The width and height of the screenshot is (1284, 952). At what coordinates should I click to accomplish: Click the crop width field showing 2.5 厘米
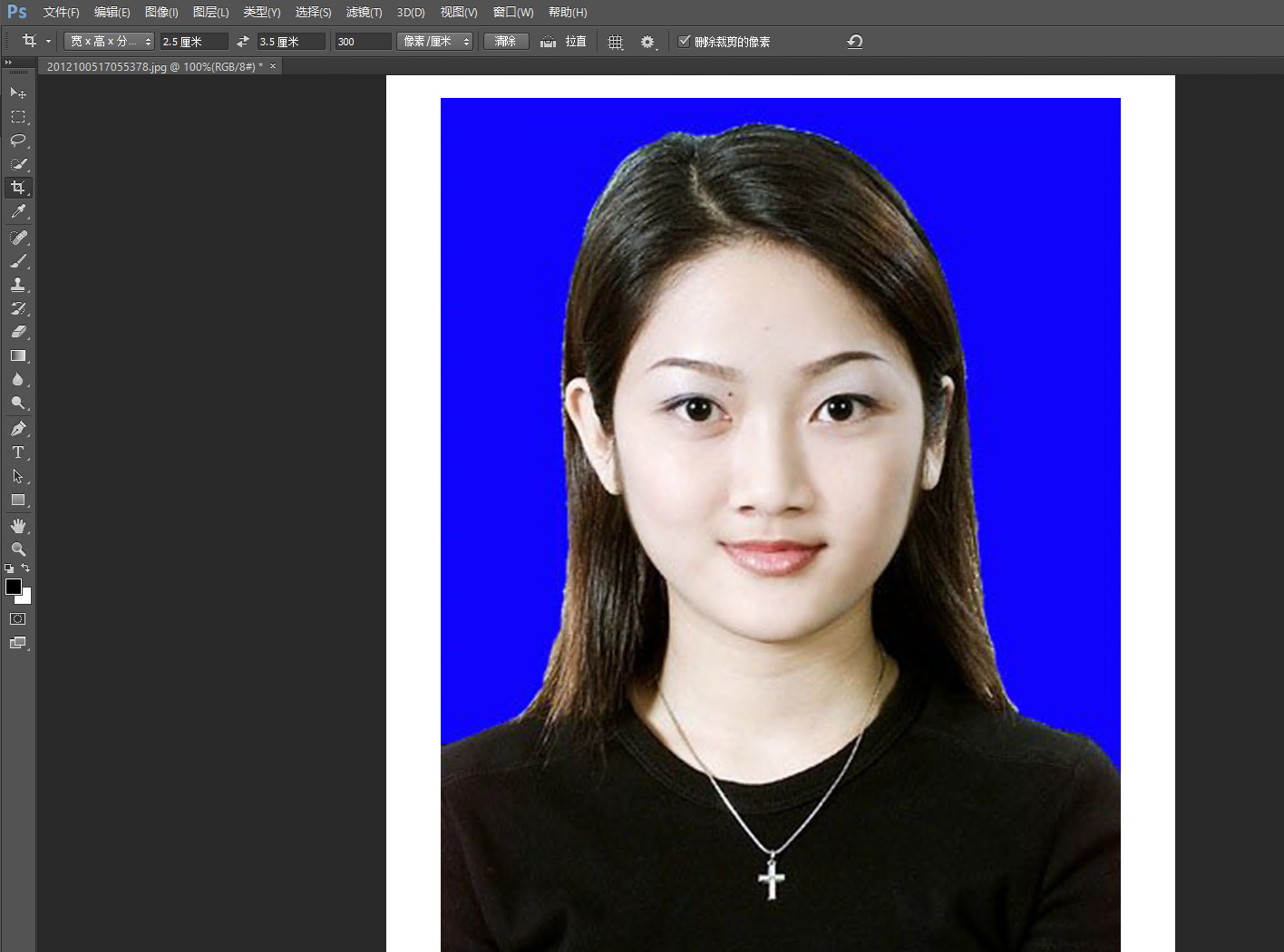pyautogui.click(x=194, y=42)
